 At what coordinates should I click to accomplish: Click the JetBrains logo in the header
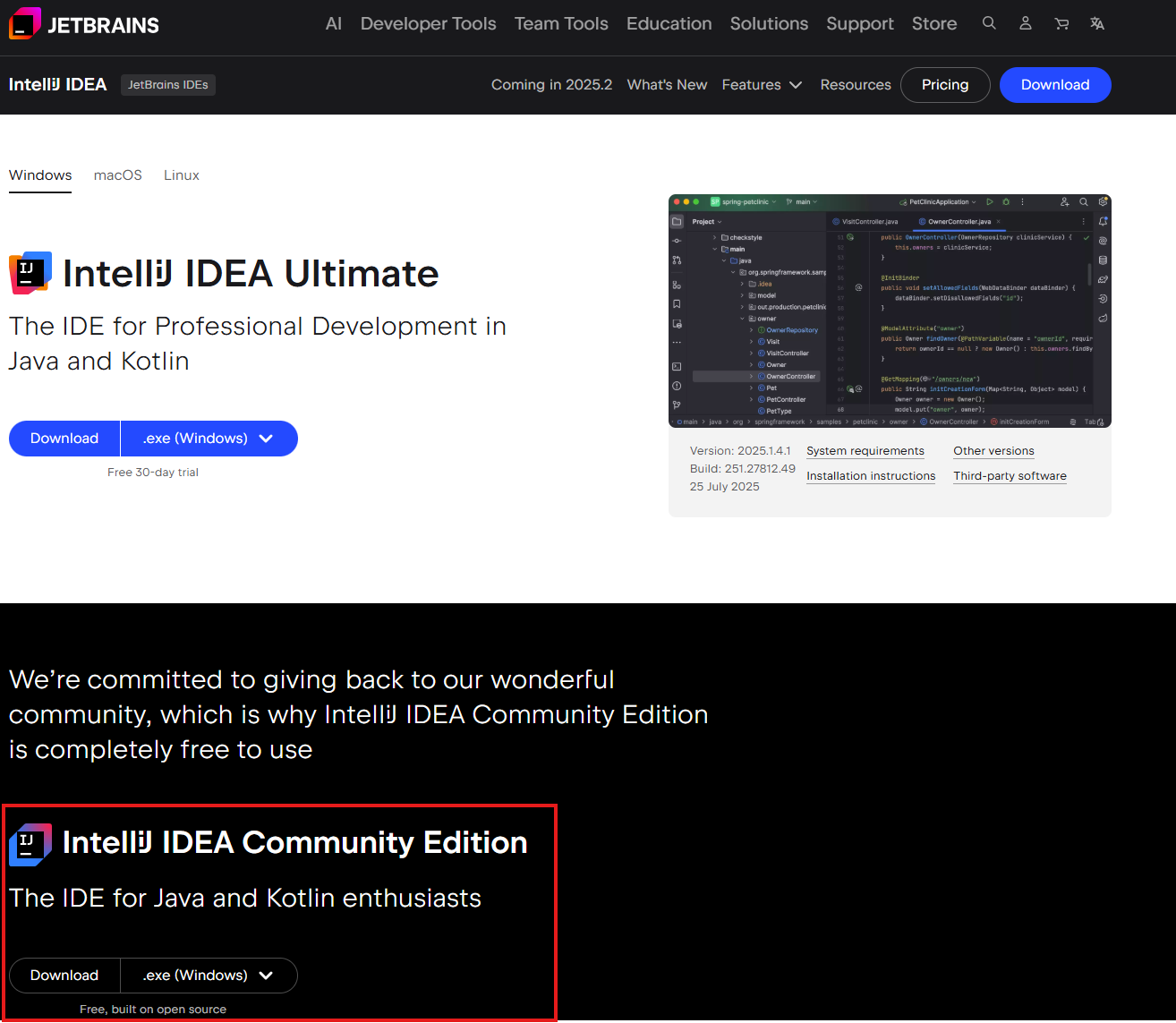[x=84, y=24]
